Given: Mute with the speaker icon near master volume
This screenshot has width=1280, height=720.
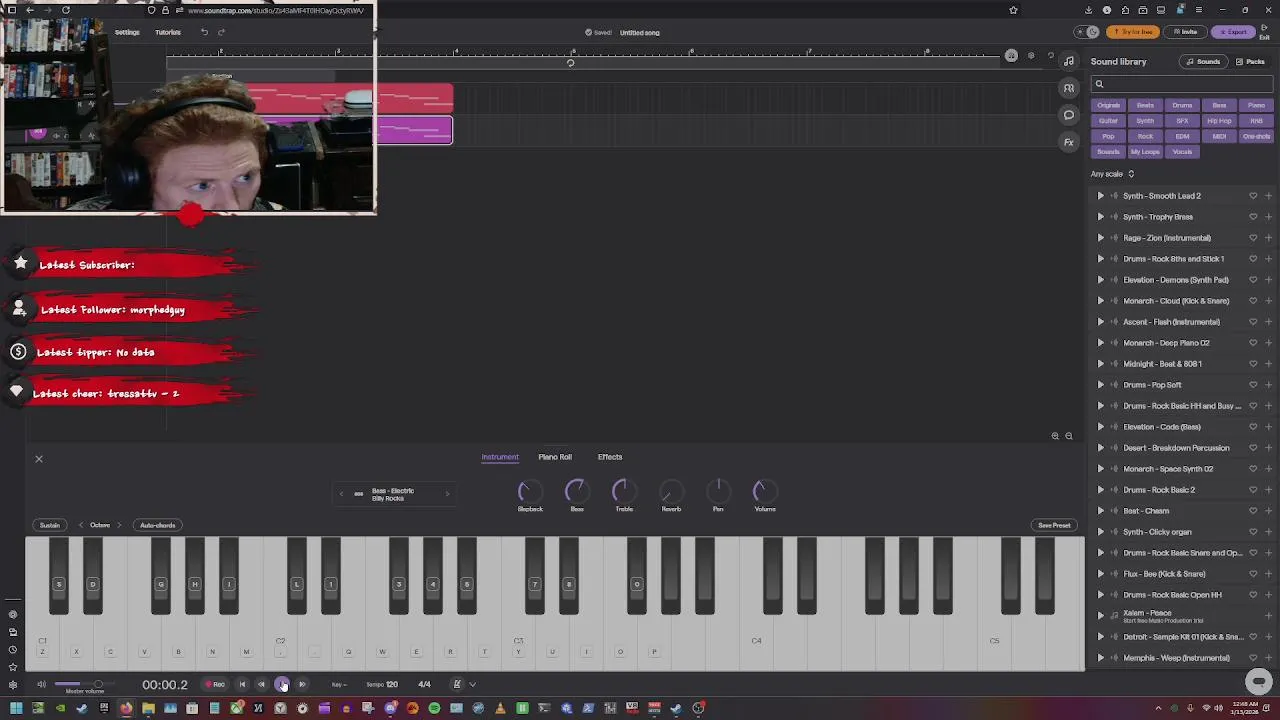Looking at the screenshot, I should pyautogui.click(x=41, y=685).
